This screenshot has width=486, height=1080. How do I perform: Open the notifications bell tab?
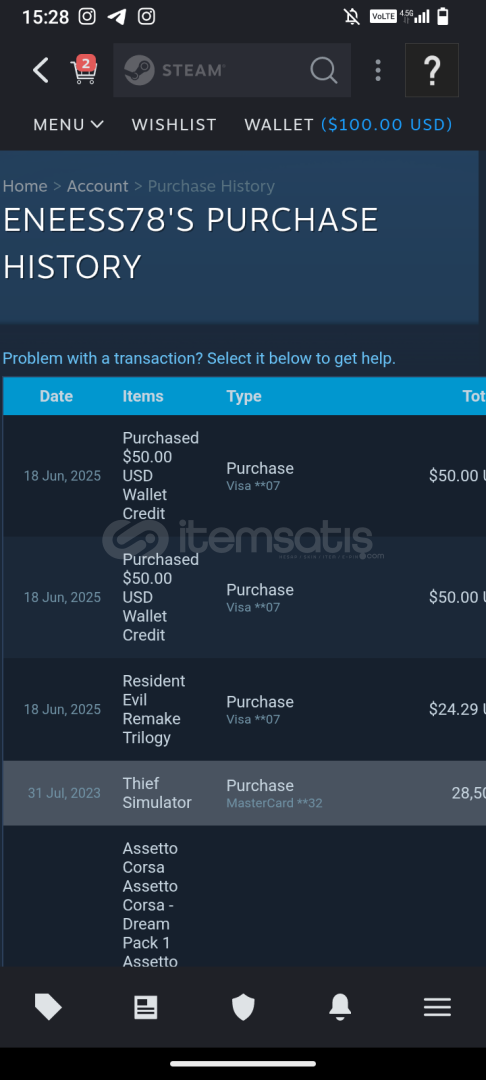click(x=340, y=1007)
